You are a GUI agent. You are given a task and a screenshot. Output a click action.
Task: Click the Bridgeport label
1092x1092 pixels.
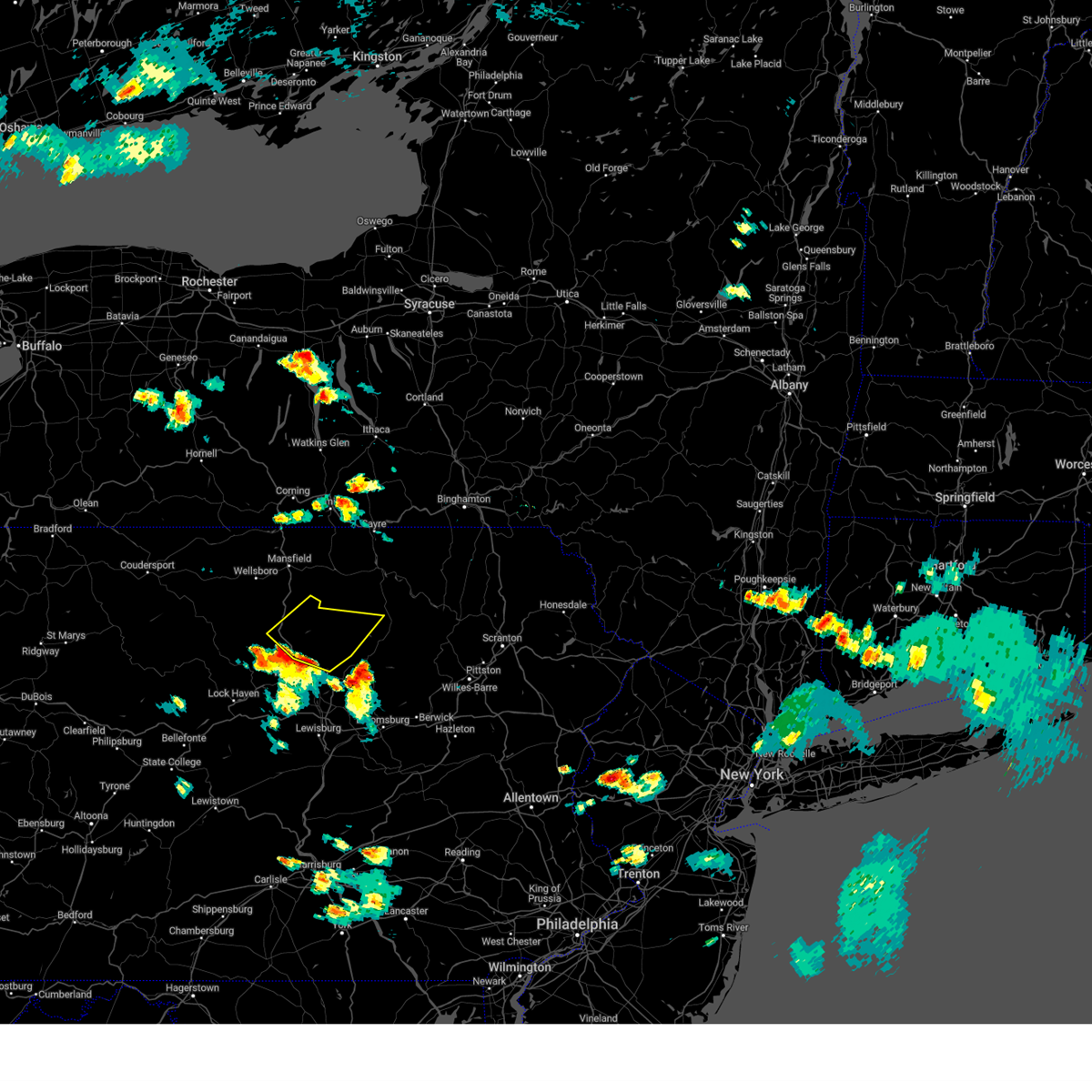tap(875, 684)
